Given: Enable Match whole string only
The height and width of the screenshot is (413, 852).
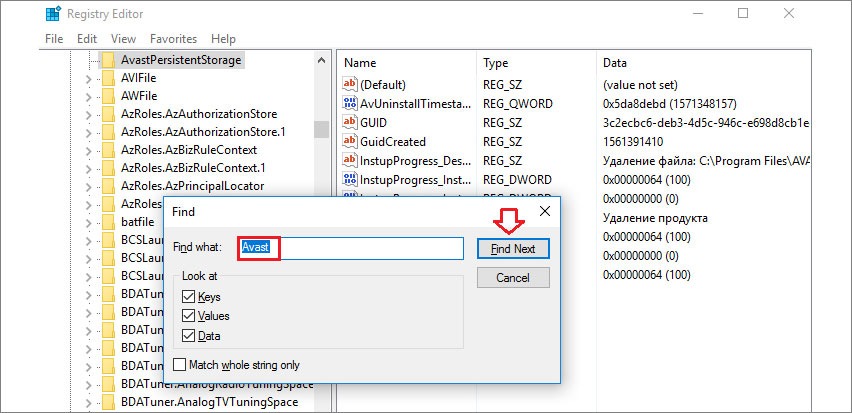Looking at the screenshot, I should coord(179,365).
